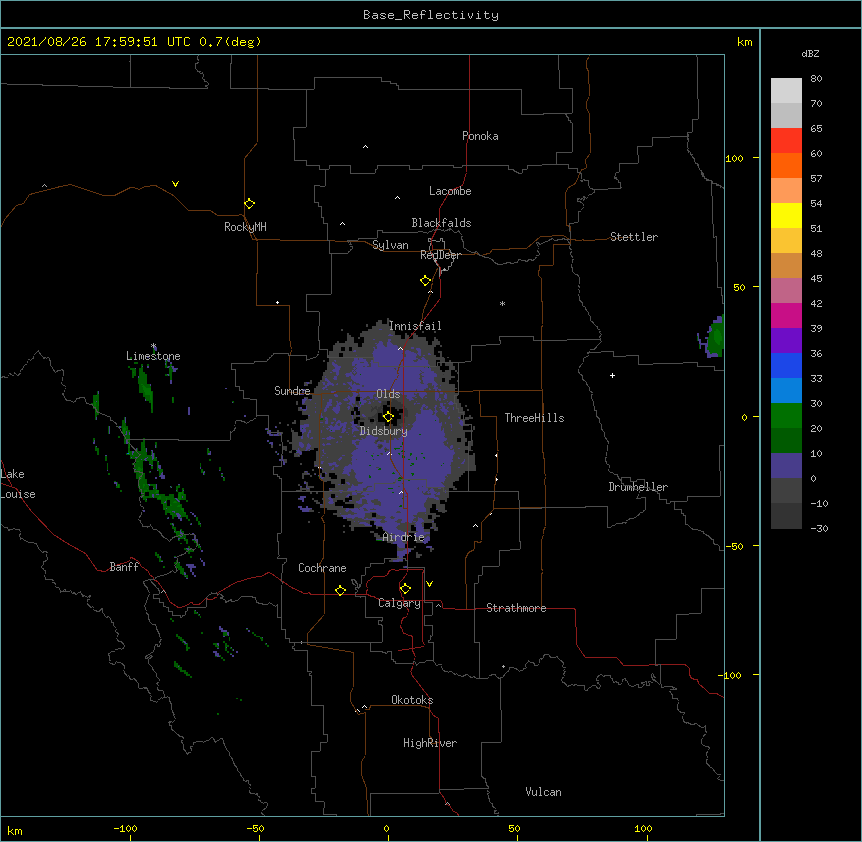Click the Olds town label
The width and height of the screenshot is (862, 842).
pos(388,394)
